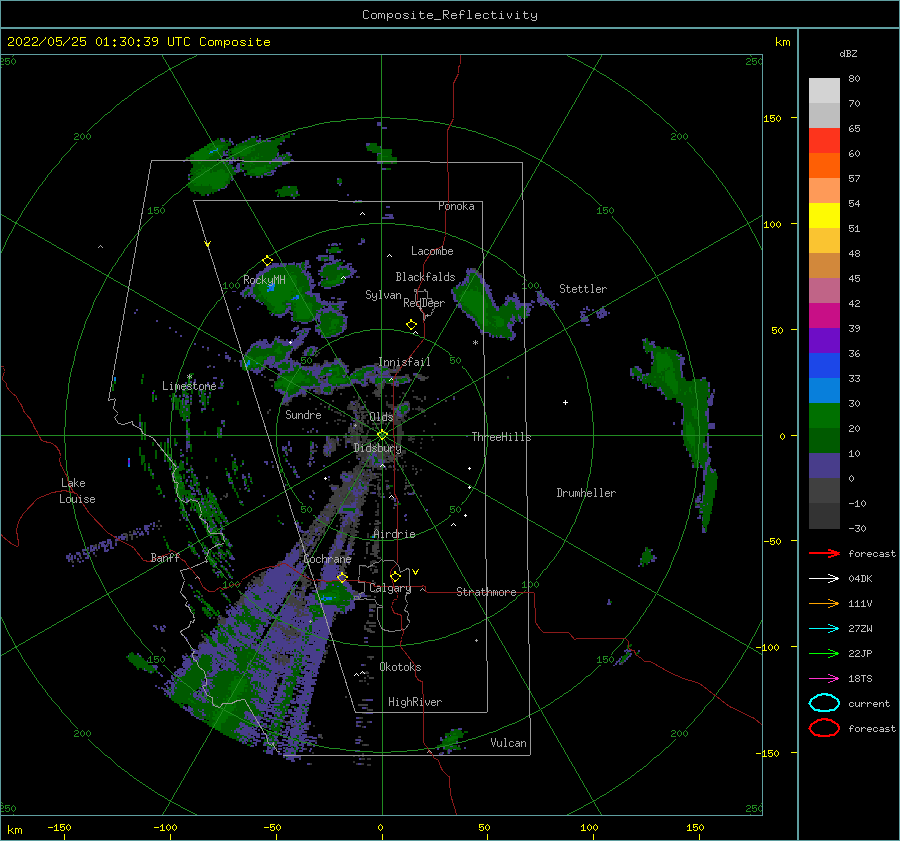Click the dark orange swatch below 60 dBZ

[824, 165]
